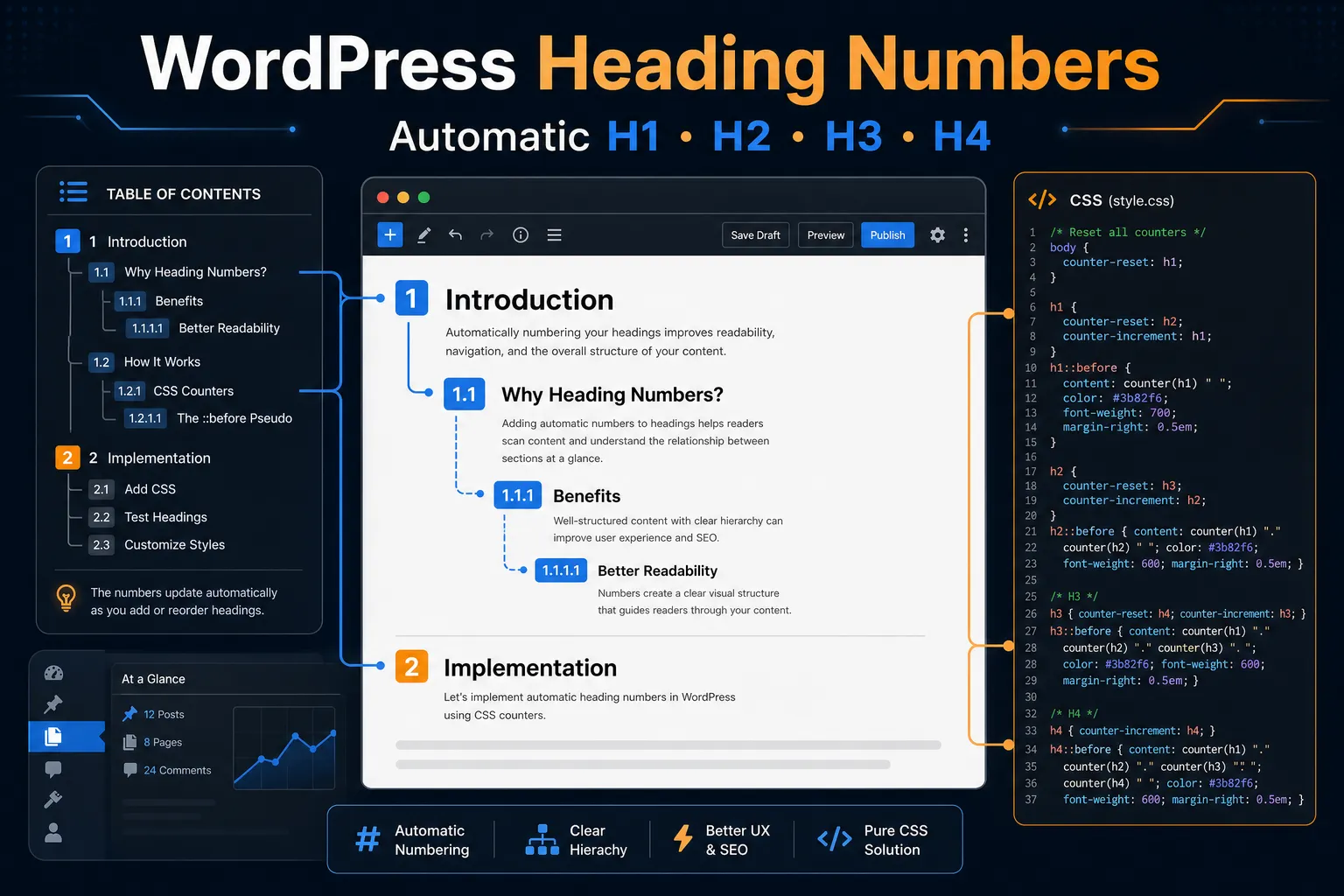Screen dimensions: 1344x896
Task: Click the code brackets icon beside CSS title
Action: coord(1042,199)
